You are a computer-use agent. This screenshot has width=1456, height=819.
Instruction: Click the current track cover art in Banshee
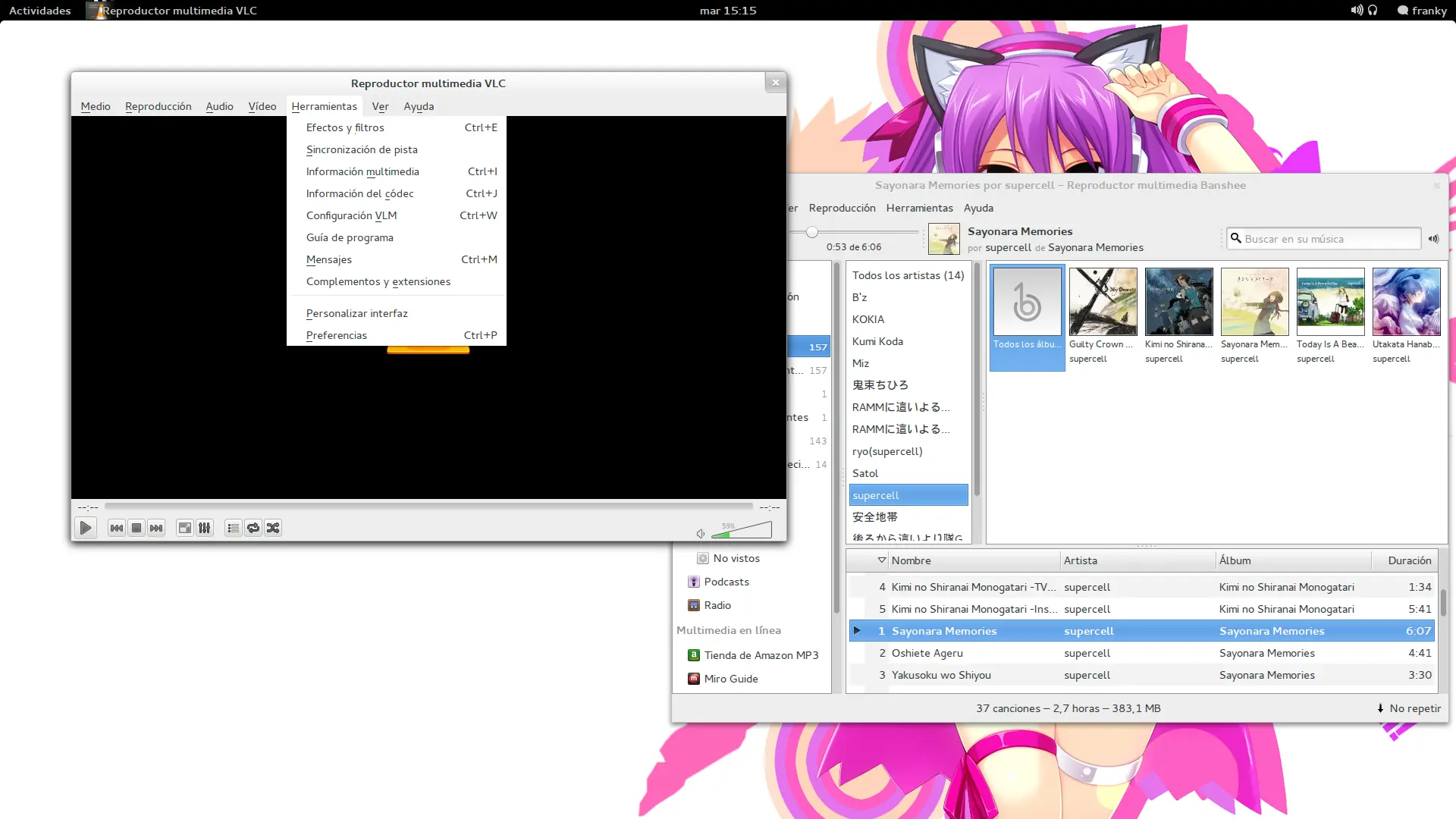click(x=944, y=239)
